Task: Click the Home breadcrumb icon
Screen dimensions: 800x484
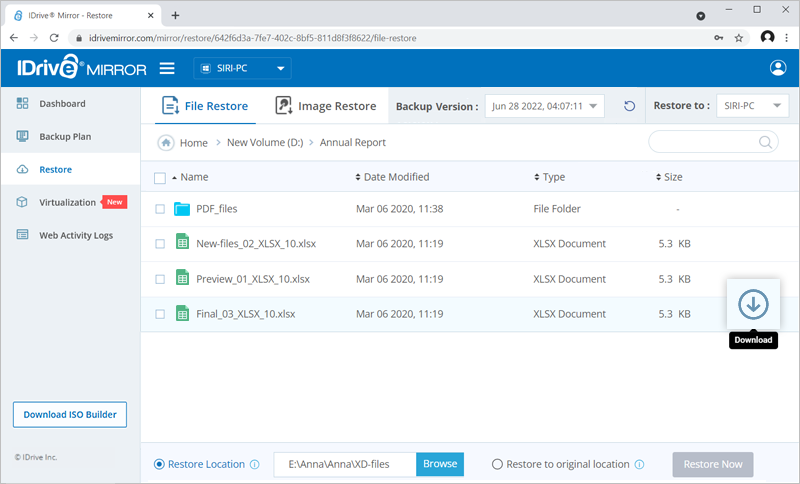Action: pos(166,143)
